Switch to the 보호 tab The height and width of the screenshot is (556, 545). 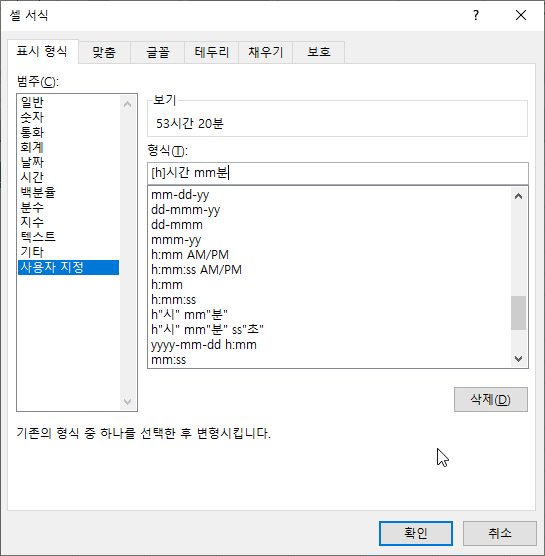(x=319, y=52)
